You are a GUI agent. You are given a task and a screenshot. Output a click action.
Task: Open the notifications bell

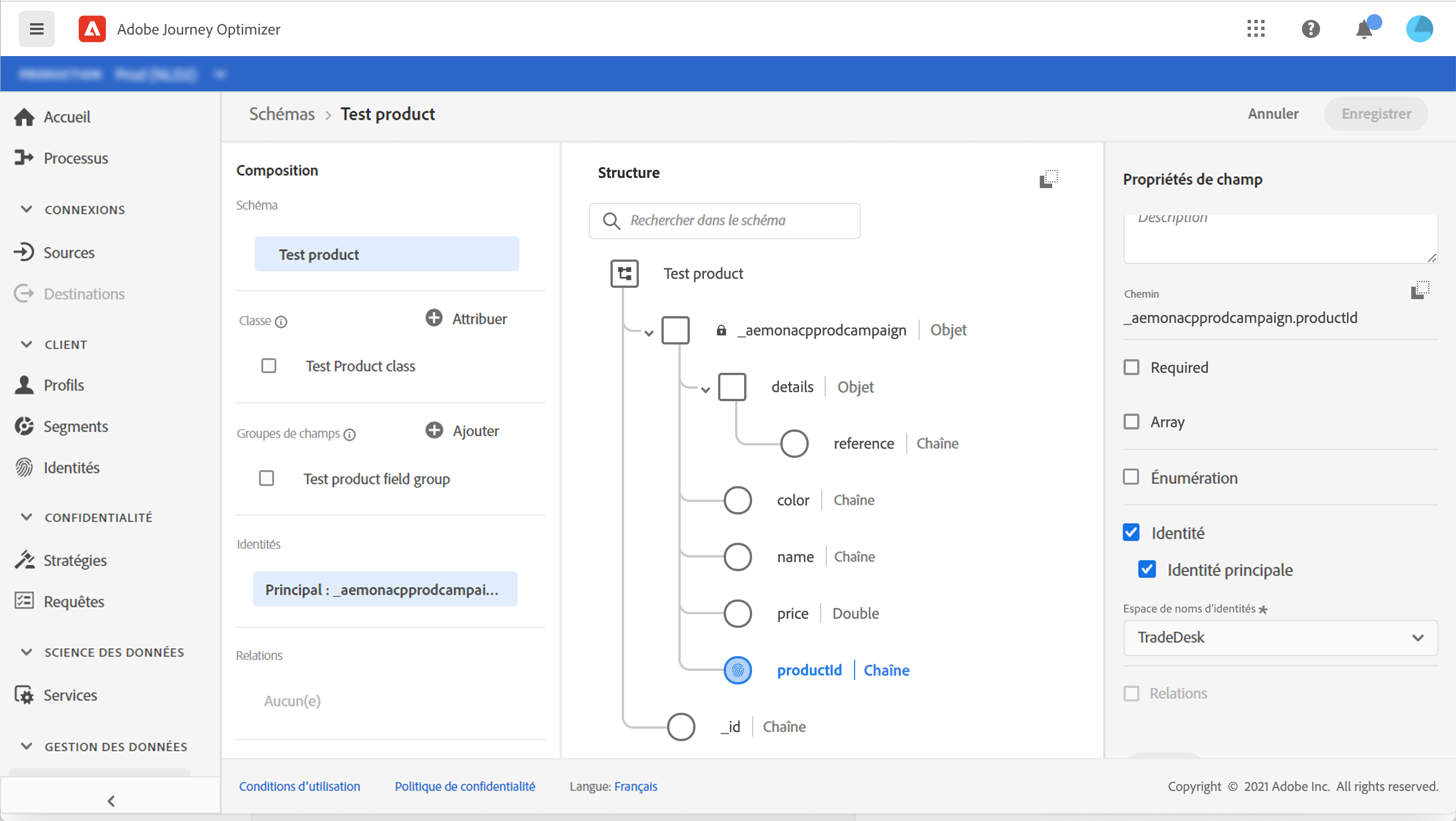[x=1364, y=29]
